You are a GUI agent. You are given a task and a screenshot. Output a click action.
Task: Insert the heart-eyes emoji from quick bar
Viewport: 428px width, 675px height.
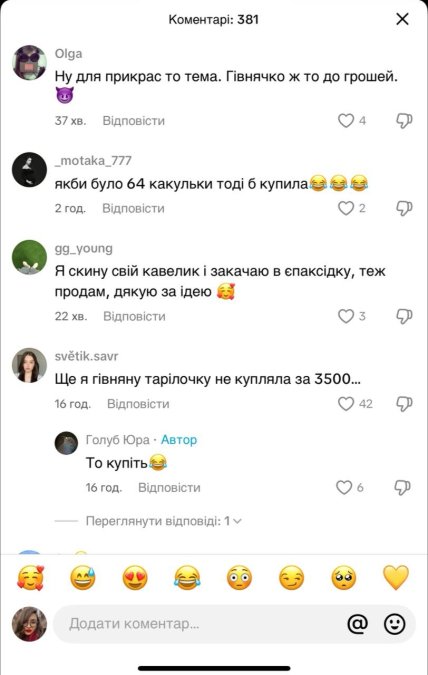click(135, 578)
